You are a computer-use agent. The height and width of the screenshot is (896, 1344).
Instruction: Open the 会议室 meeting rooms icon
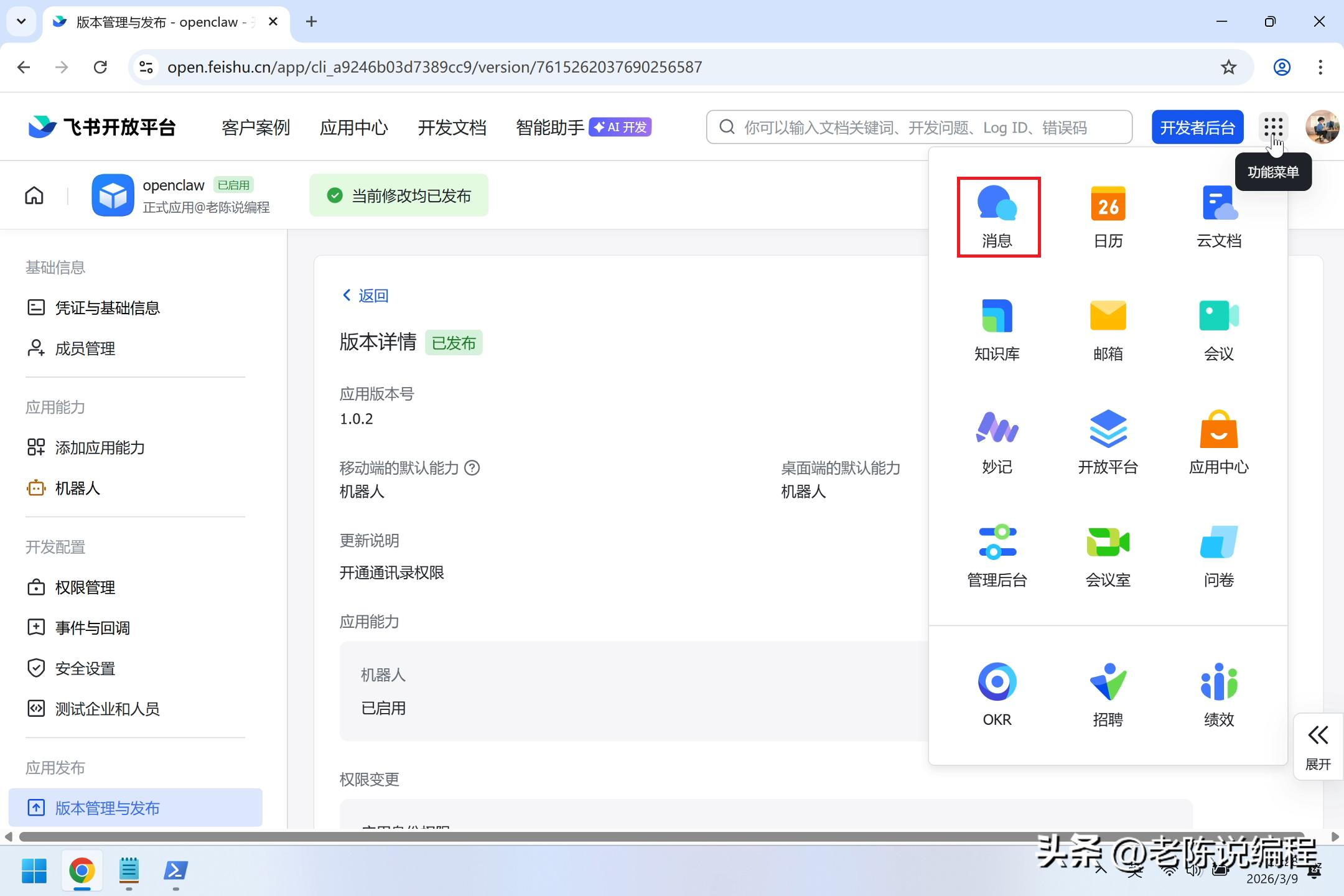pyautogui.click(x=1108, y=555)
